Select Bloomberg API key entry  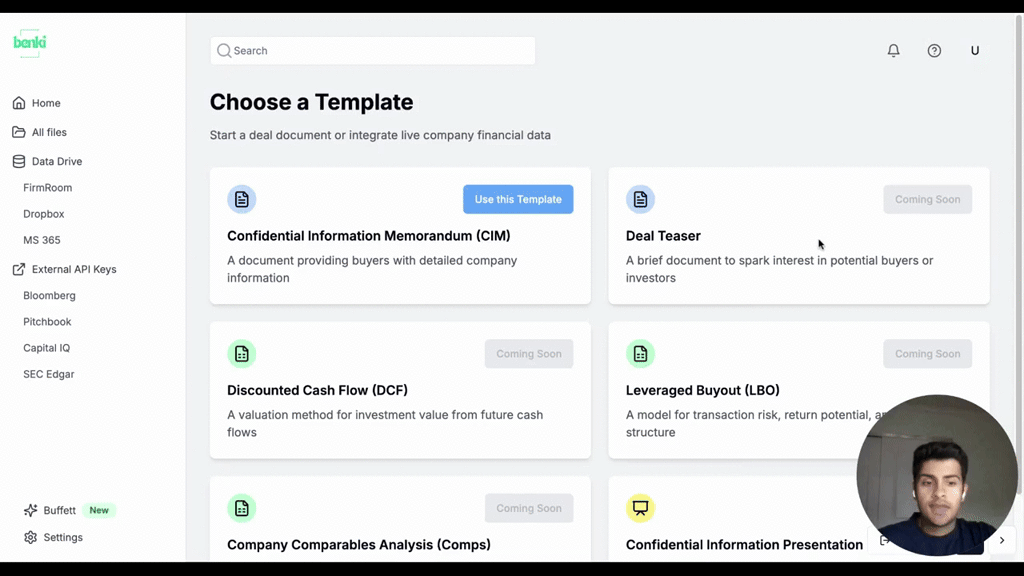50,295
